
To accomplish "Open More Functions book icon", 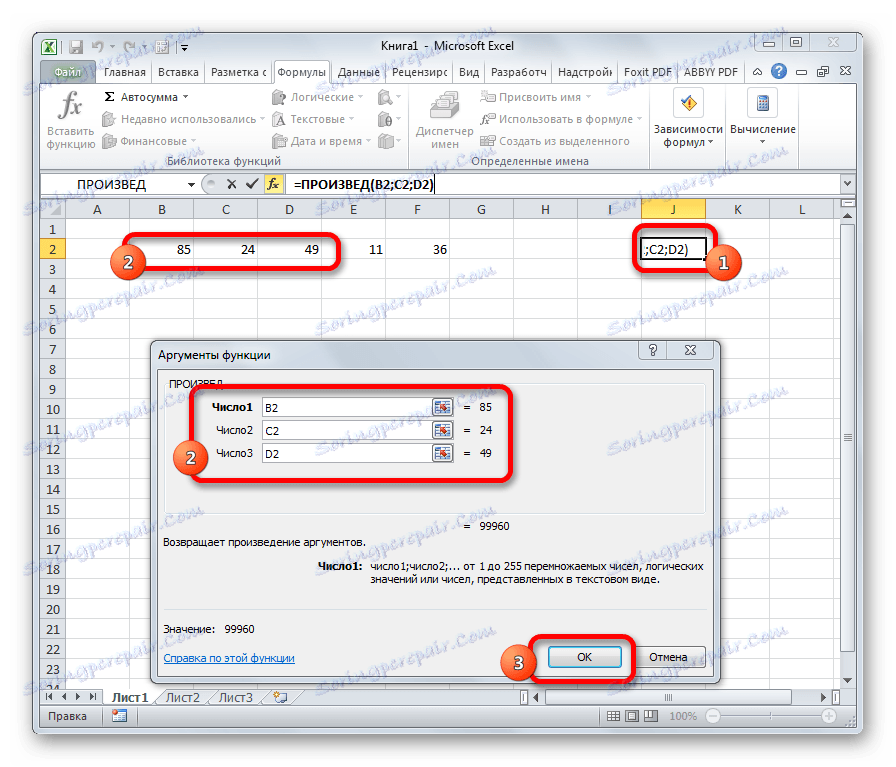I will (387, 141).
